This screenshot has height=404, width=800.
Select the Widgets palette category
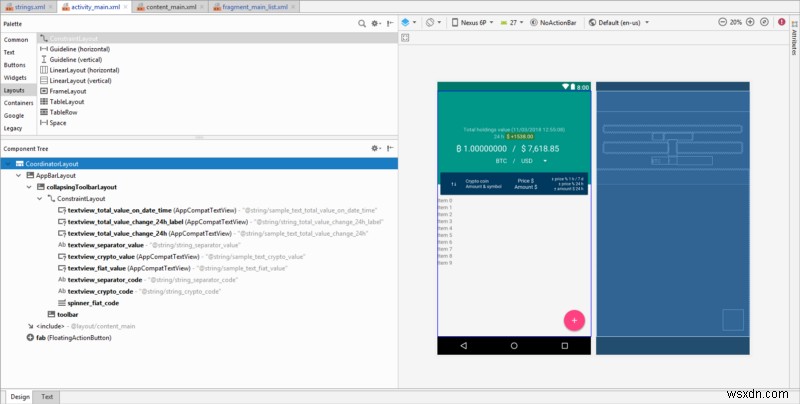point(15,78)
